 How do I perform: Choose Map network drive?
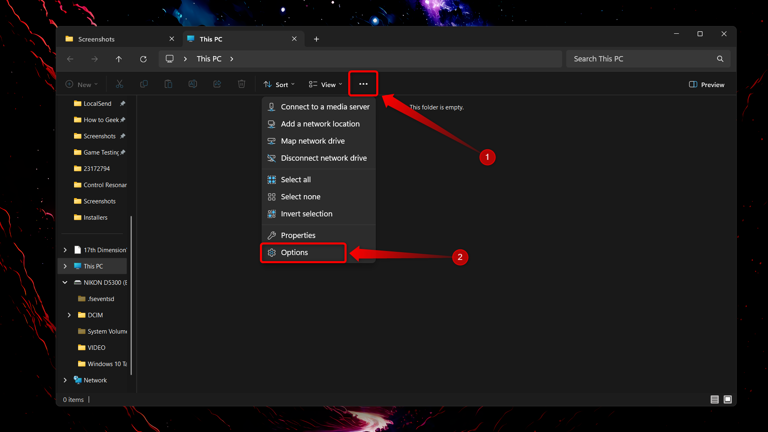[319, 141]
